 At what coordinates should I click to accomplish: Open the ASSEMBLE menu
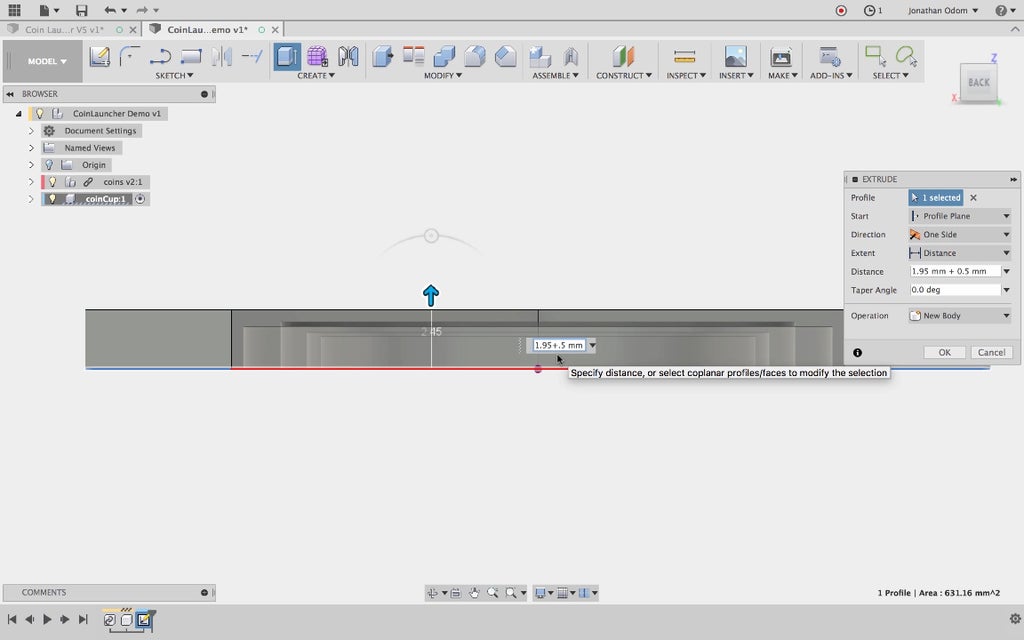(x=555, y=76)
